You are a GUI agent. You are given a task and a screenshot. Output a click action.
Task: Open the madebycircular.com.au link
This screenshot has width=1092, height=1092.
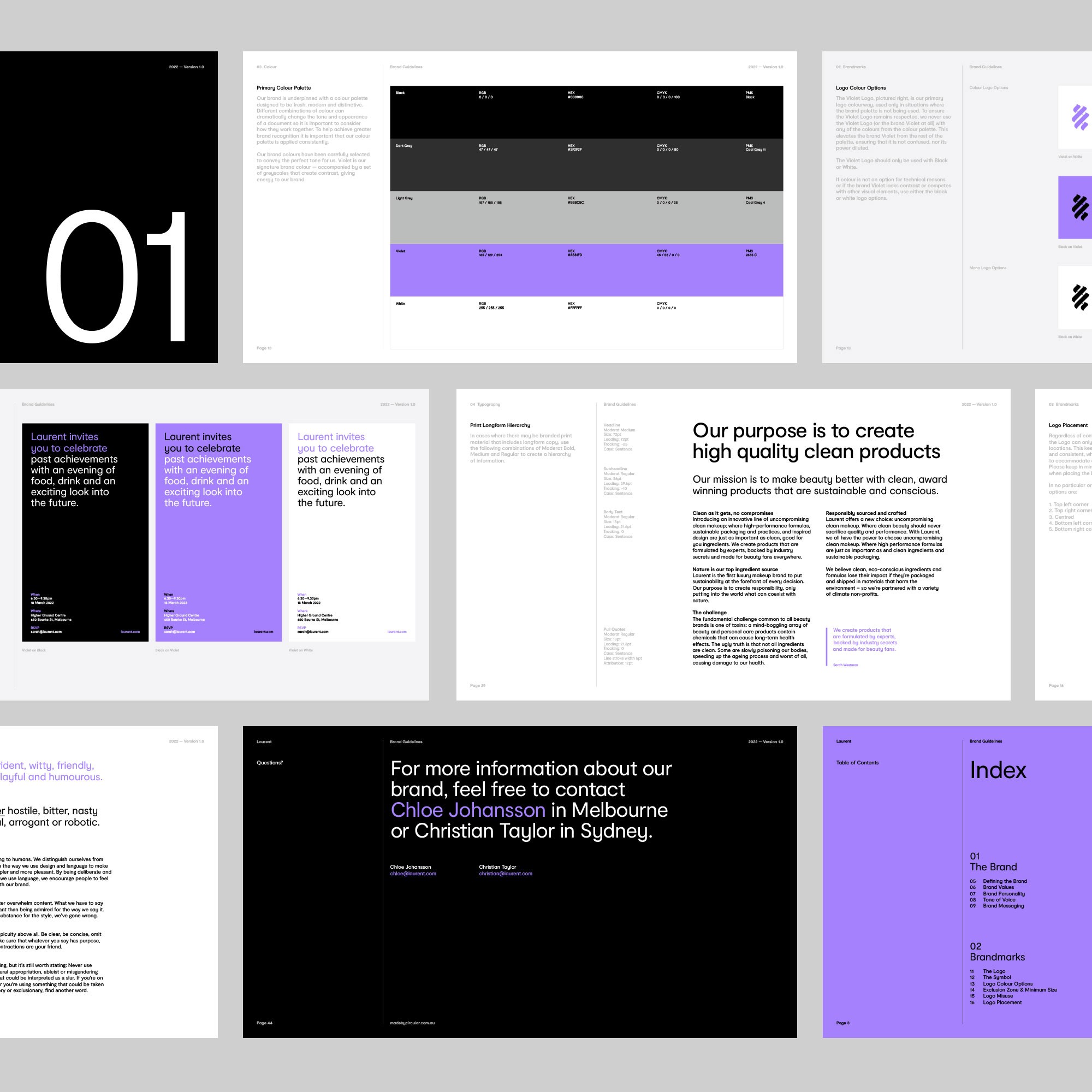point(412,1023)
